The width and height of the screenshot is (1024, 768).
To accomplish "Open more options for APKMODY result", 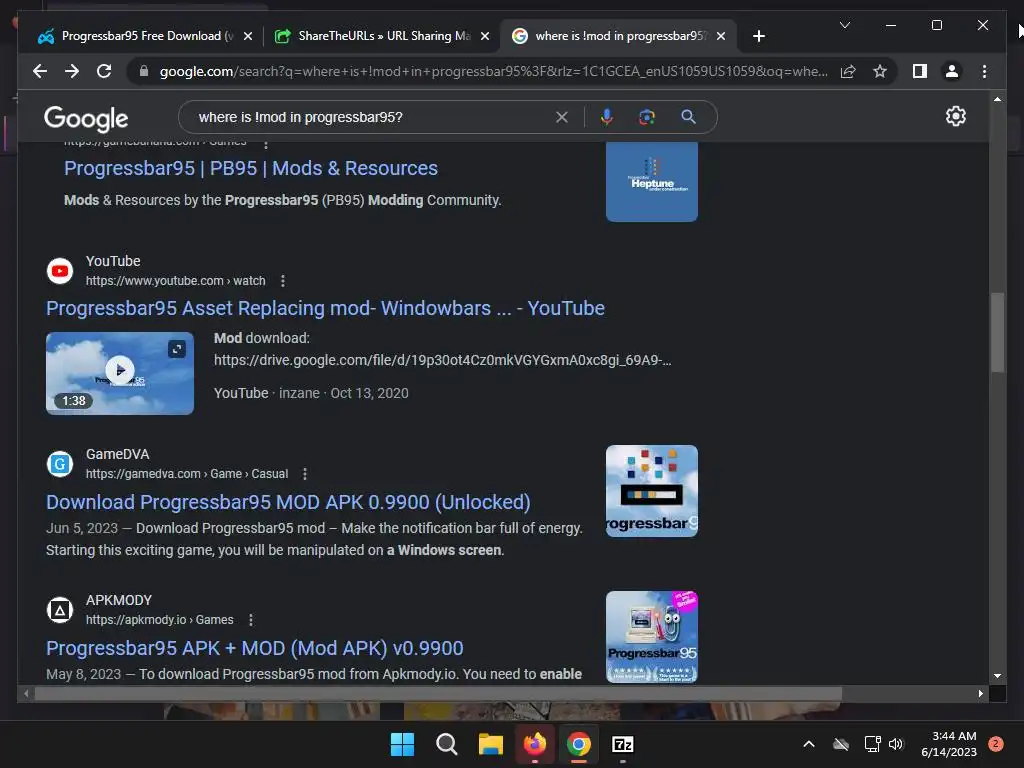I will pyautogui.click(x=251, y=620).
